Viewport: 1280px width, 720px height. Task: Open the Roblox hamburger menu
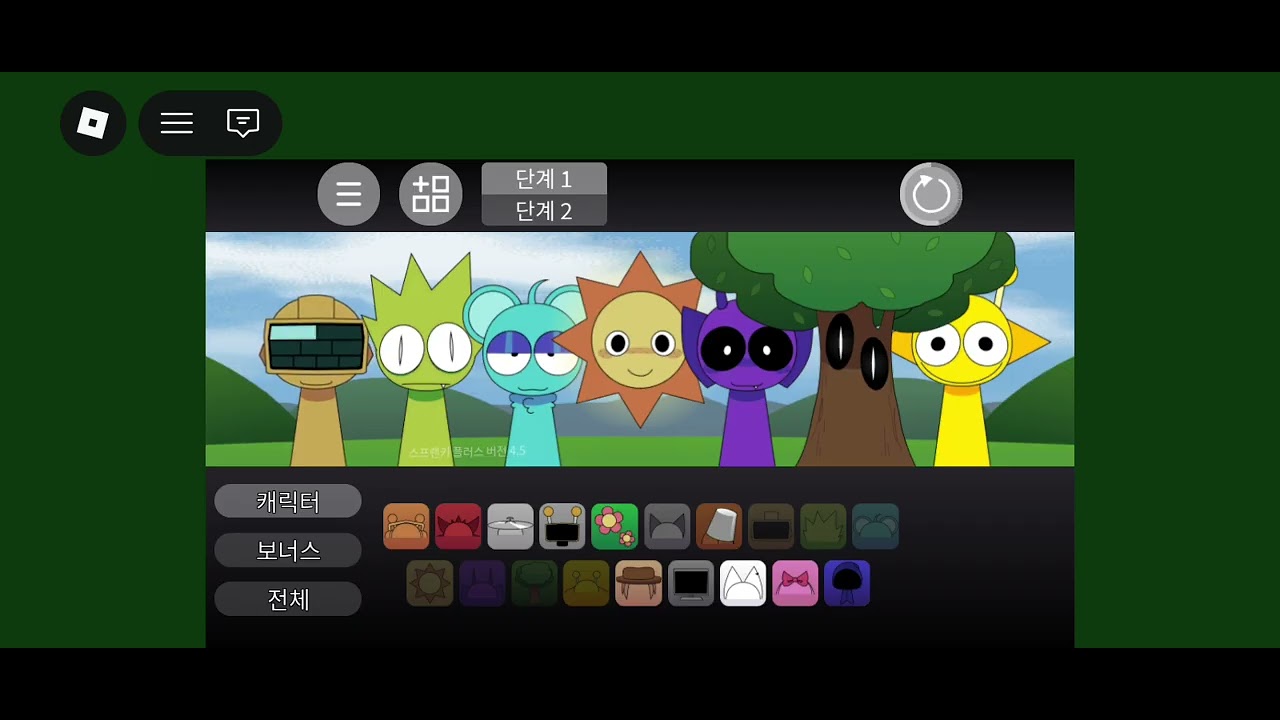177,123
